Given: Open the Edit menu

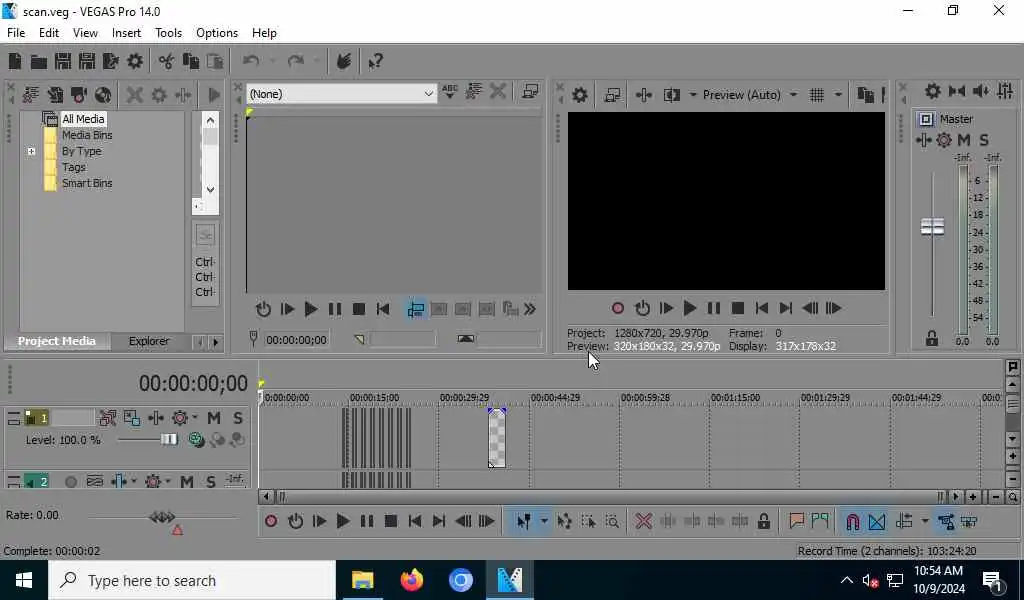Looking at the screenshot, I should [49, 33].
